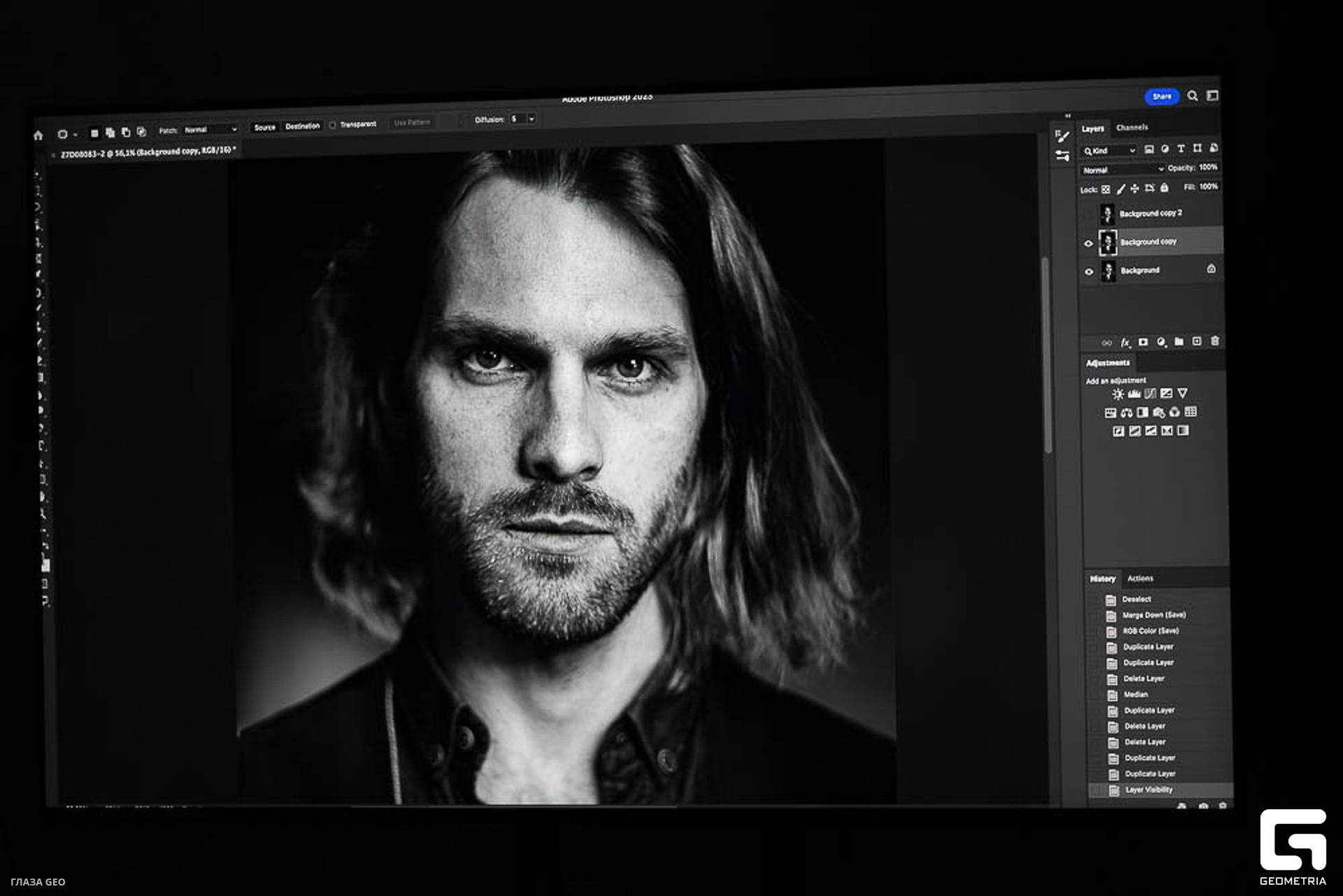Click the Share button
Viewport: 1343px width, 896px height.
click(x=1161, y=97)
